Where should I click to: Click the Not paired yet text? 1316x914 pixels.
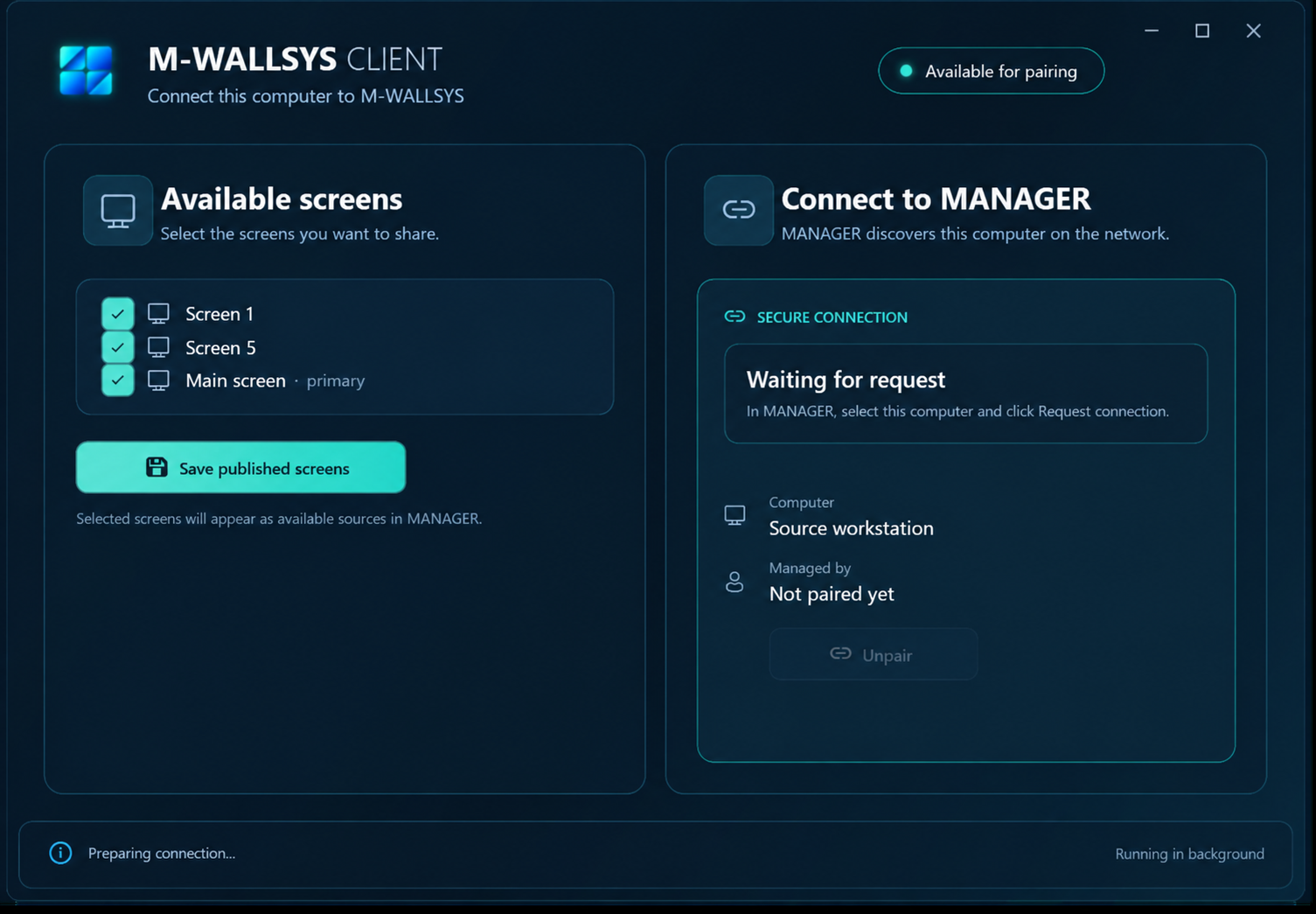(x=832, y=594)
